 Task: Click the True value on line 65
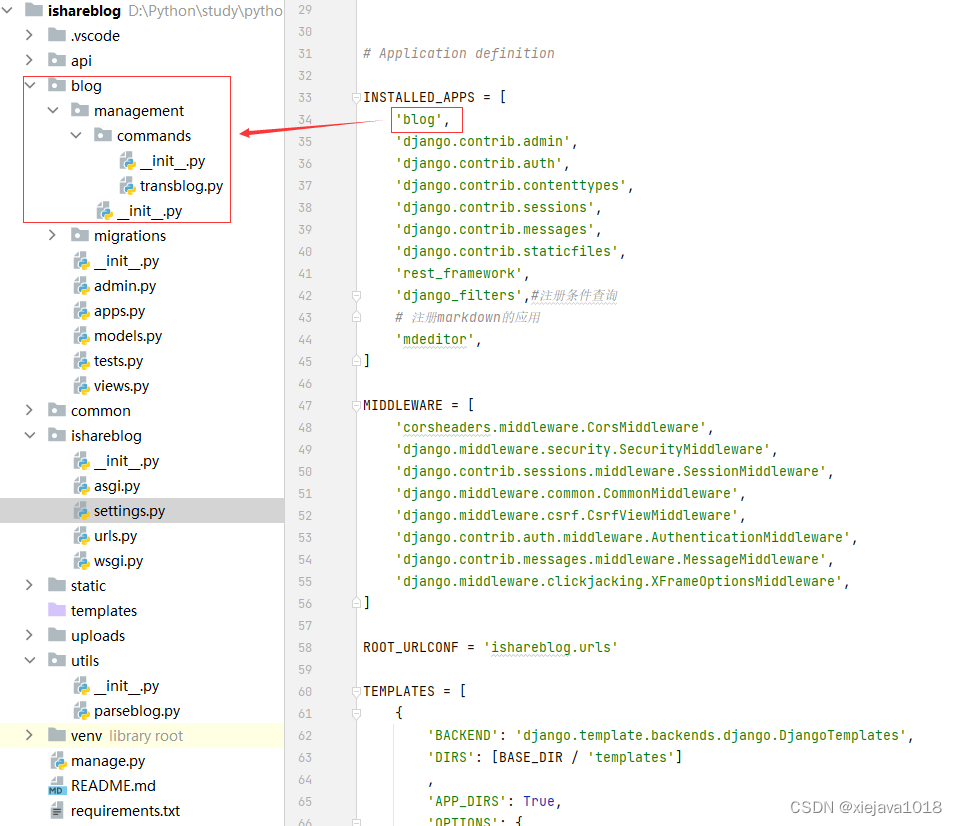point(539,800)
